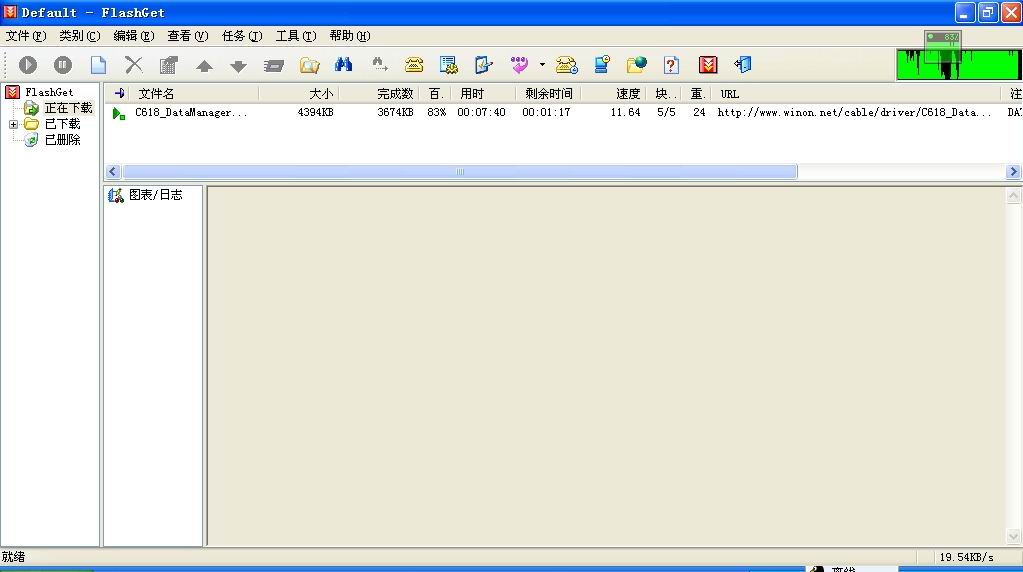Click the gray card icon next to down arrow
Viewport: 1023px width, 572px height.
(274, 65)
